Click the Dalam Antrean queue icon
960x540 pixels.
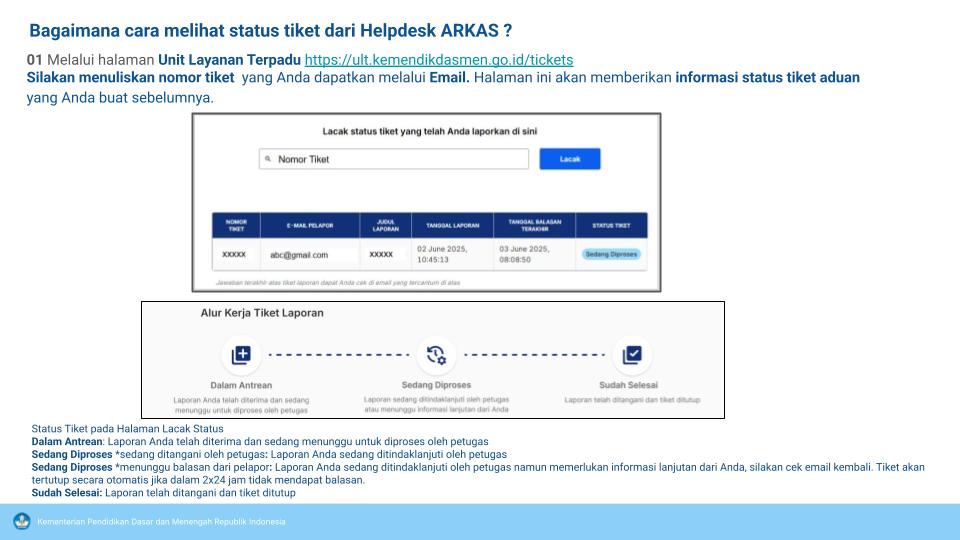tap(241, 354)
